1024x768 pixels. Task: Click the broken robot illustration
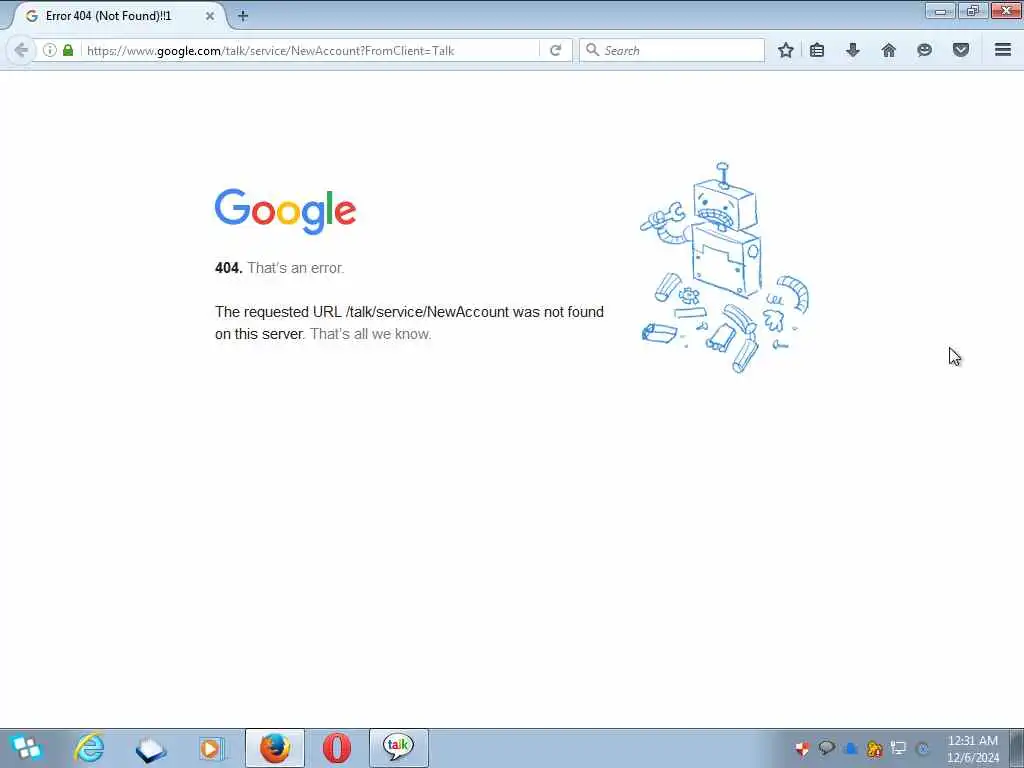pos(724,268)
